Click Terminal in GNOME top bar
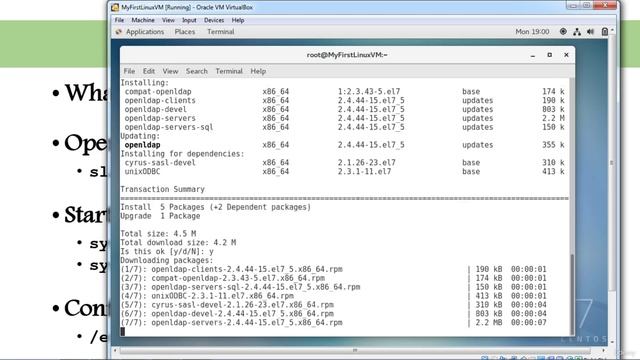 pyautogui.click(x=220, y=31)
